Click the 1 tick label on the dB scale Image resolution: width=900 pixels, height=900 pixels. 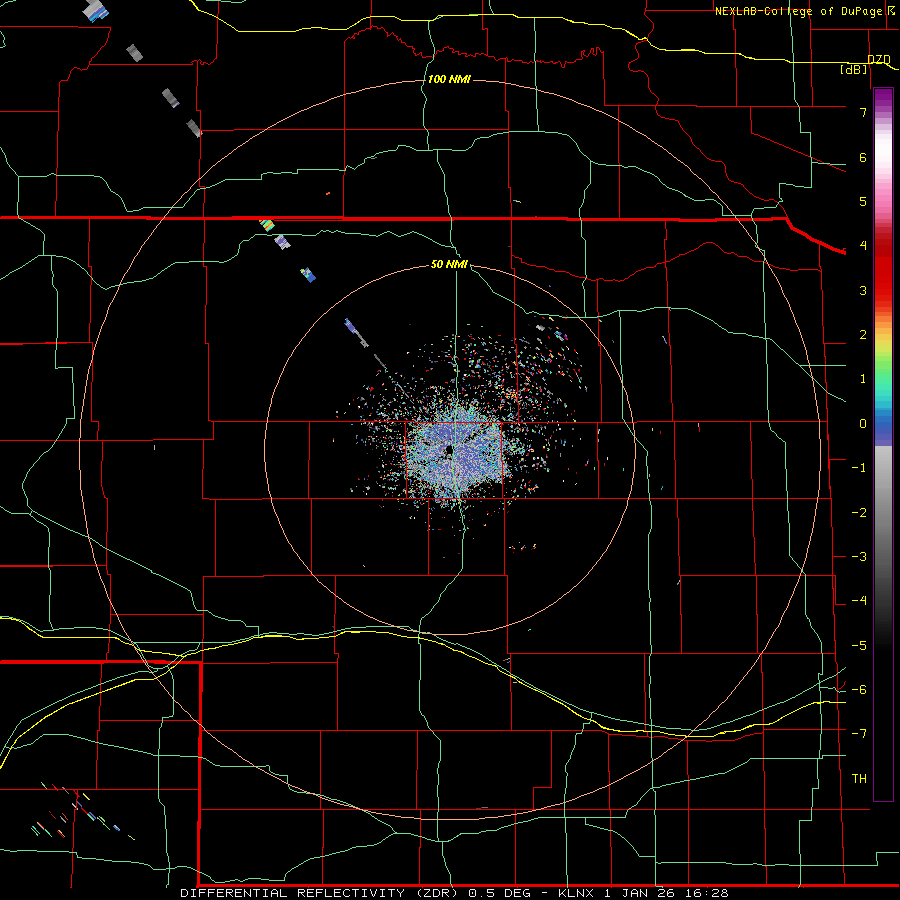[863, 379]
